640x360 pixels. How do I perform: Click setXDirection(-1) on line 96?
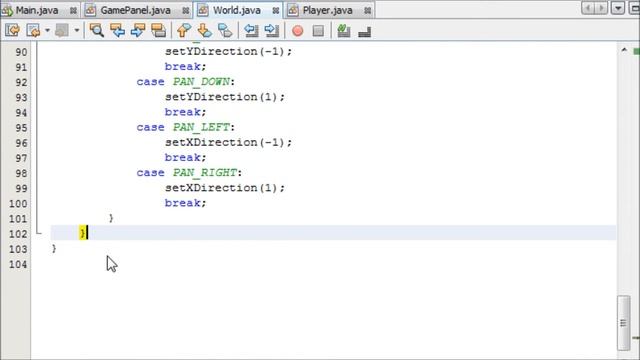[x=228, y=142]
